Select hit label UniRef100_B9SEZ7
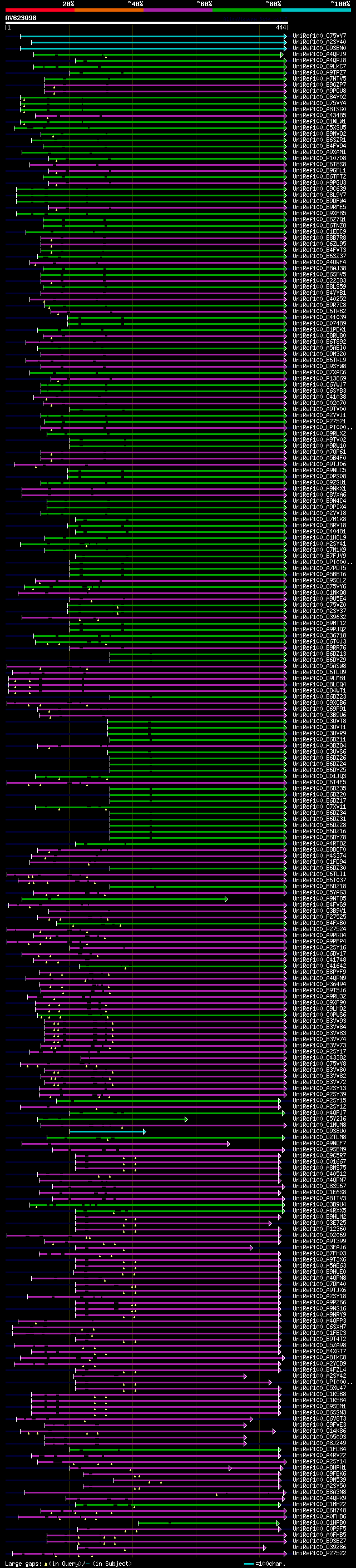The height and width of the screenshot is (1568, 356). tap(319, 1541)
